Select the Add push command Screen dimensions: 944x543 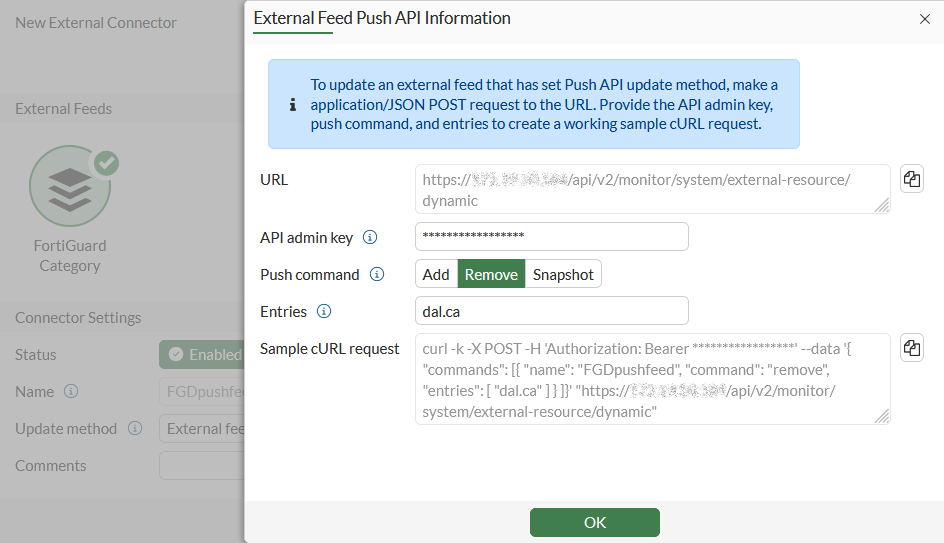click(436, 274)
